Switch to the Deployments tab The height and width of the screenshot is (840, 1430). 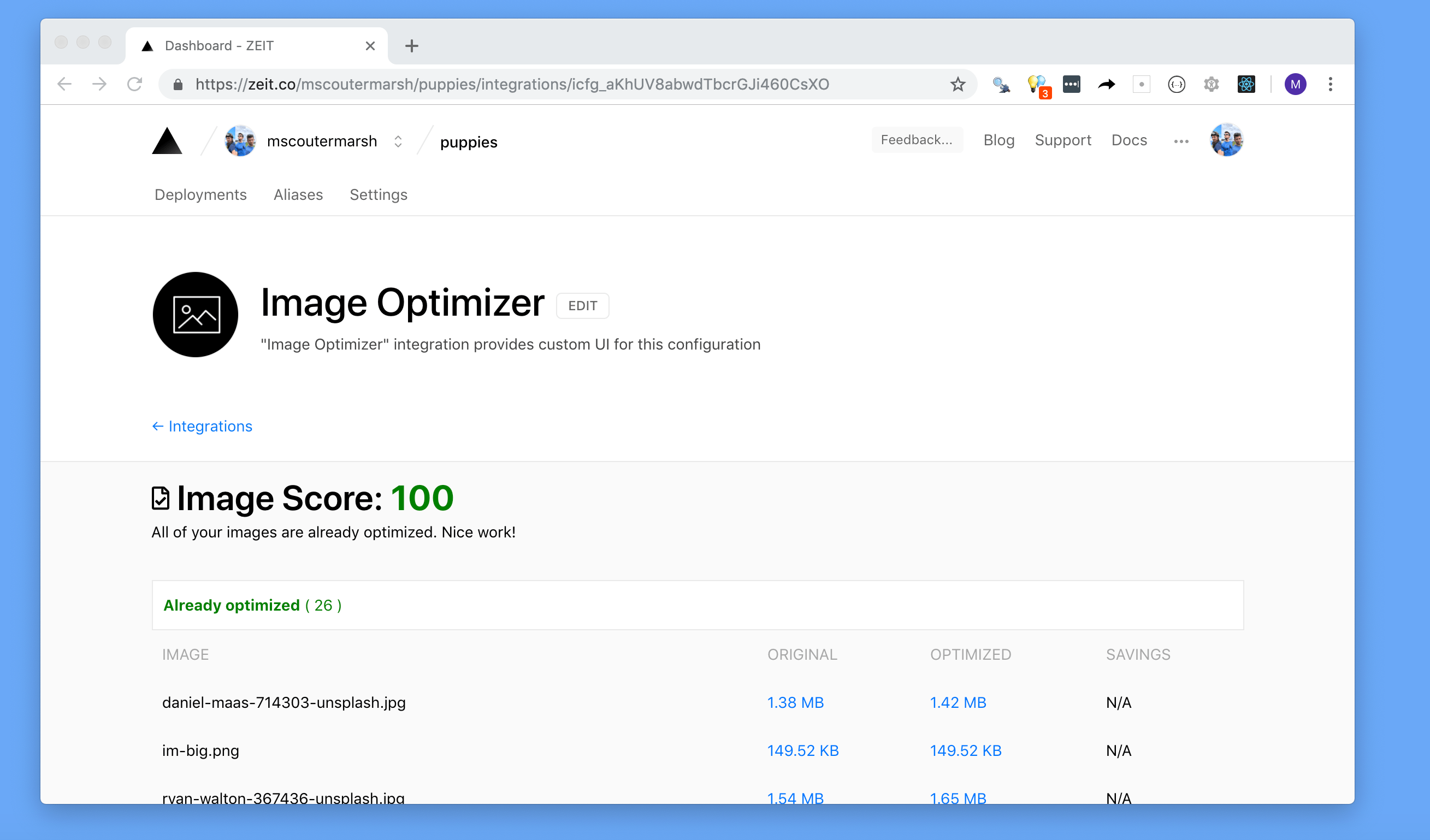point(200,194)
